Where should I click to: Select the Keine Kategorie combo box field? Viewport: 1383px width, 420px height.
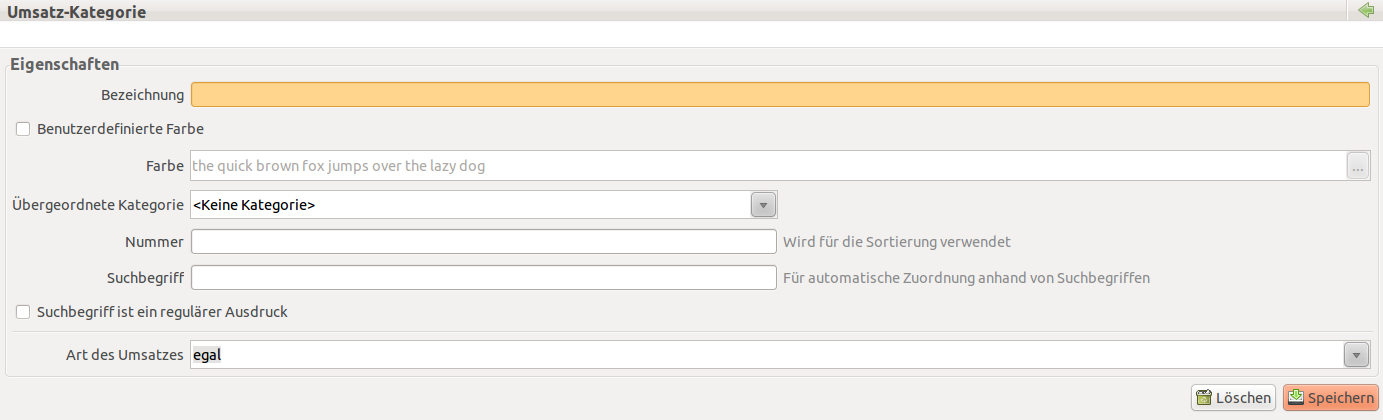coord(484,205)
